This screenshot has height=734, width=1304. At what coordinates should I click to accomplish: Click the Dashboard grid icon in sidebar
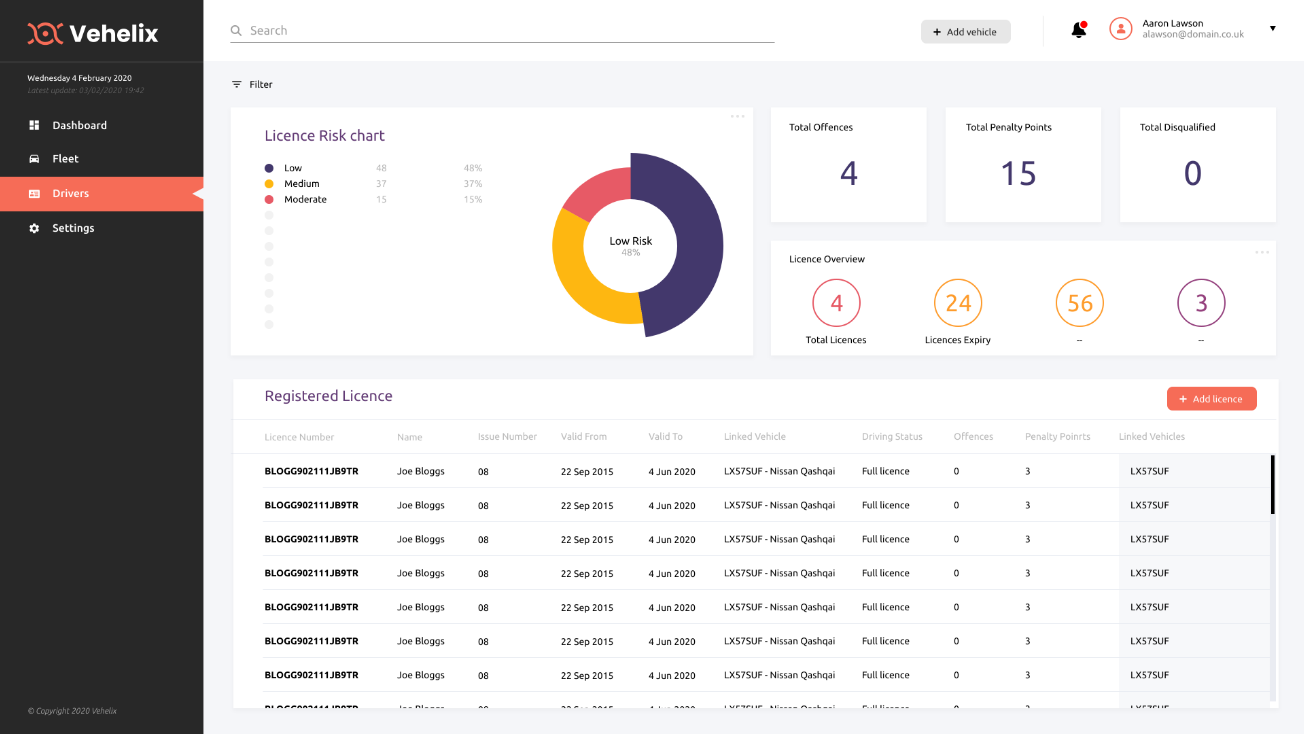pos(34,126)
